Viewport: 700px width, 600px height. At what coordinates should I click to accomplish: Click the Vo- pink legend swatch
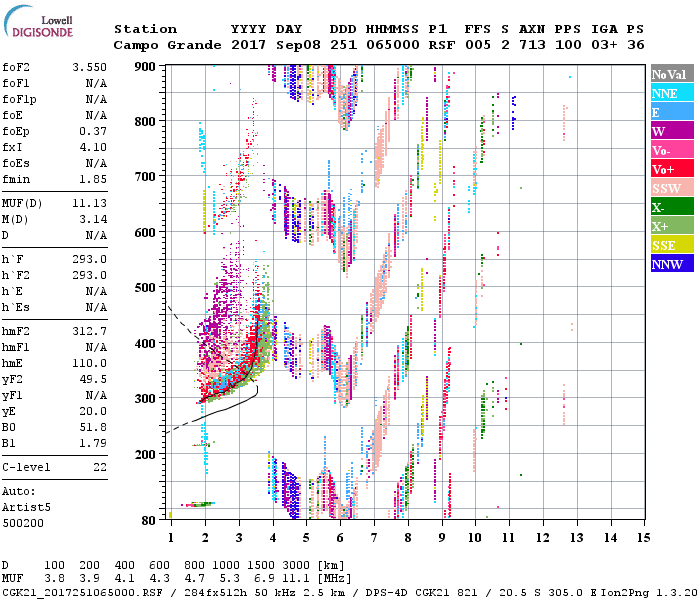click(672, 150)
